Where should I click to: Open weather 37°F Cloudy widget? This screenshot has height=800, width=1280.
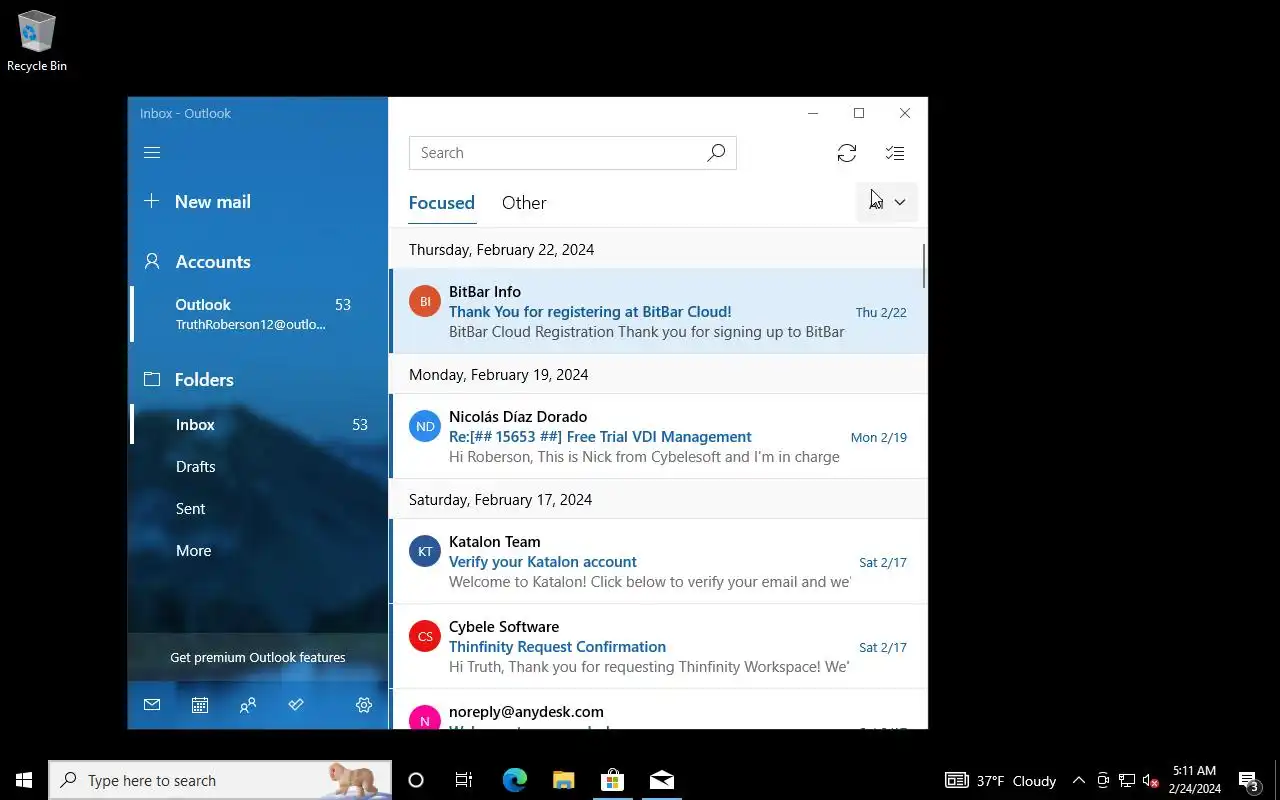pyautogui.click(x=1001, y=780)
